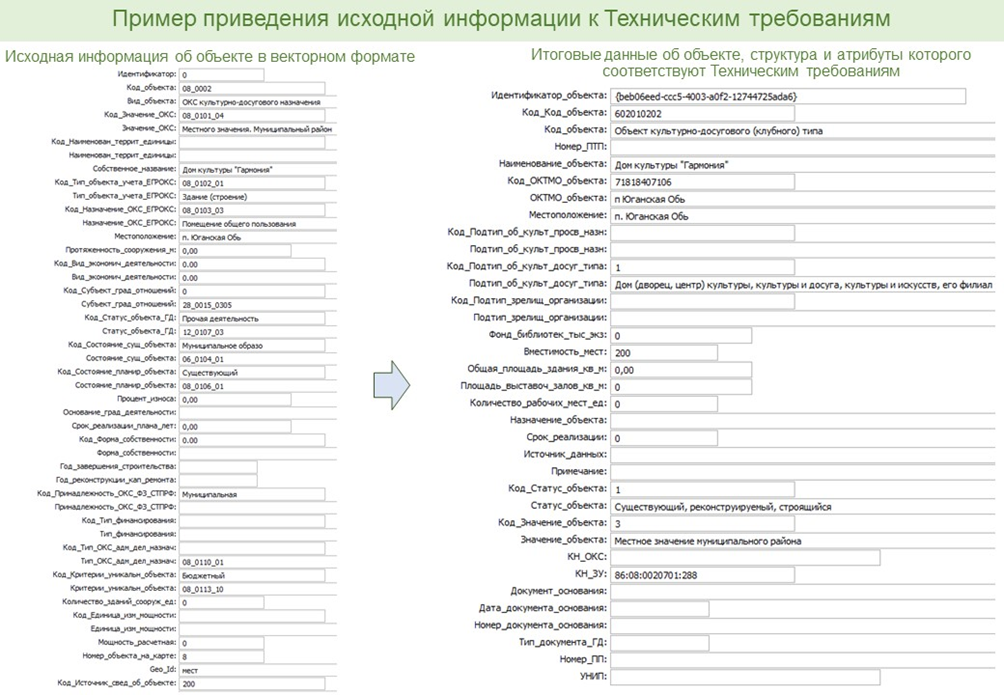Focus the empty УНИП field

pyautogui.click(x=745, y=677)
